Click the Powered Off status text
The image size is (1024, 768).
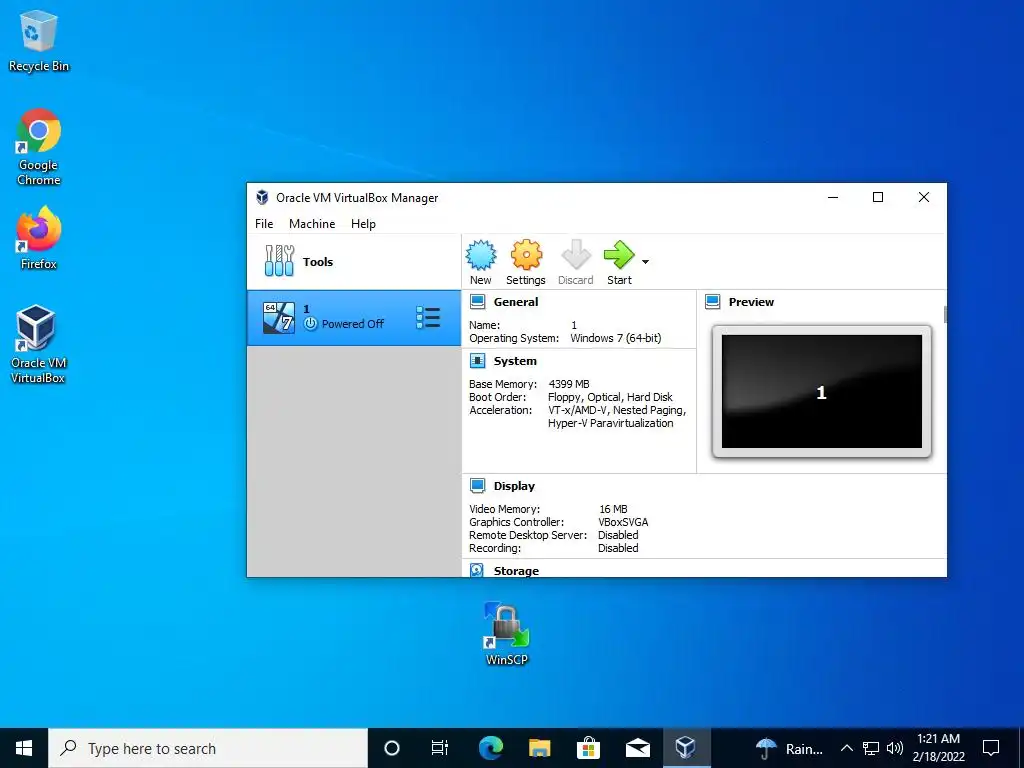coord(353,324)
